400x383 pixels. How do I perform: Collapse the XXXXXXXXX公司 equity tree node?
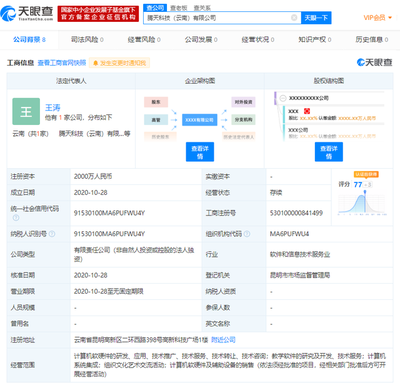point(283,98)
